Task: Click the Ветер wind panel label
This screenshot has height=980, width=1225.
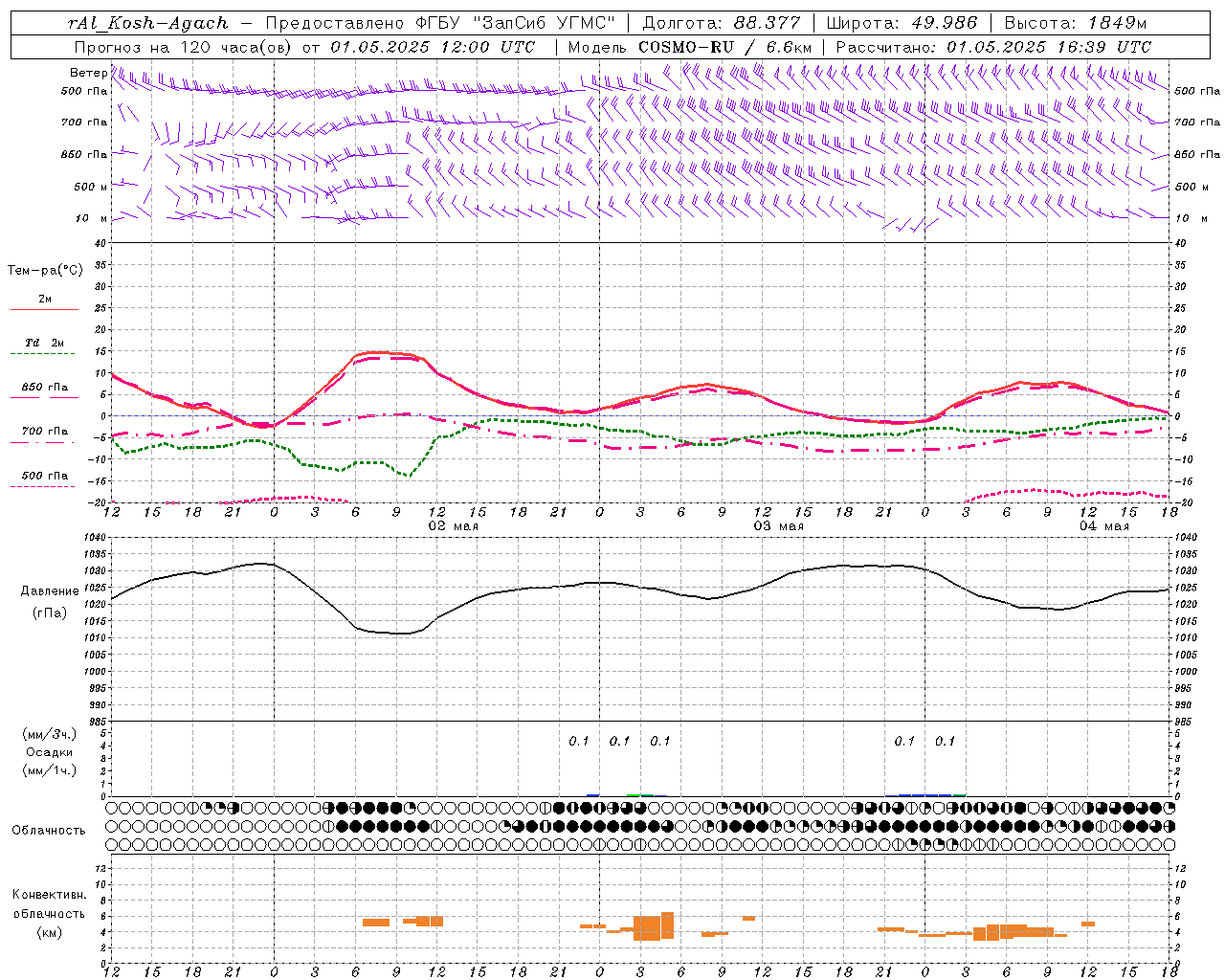Action: pyautogui.click(x=88, y=73)
